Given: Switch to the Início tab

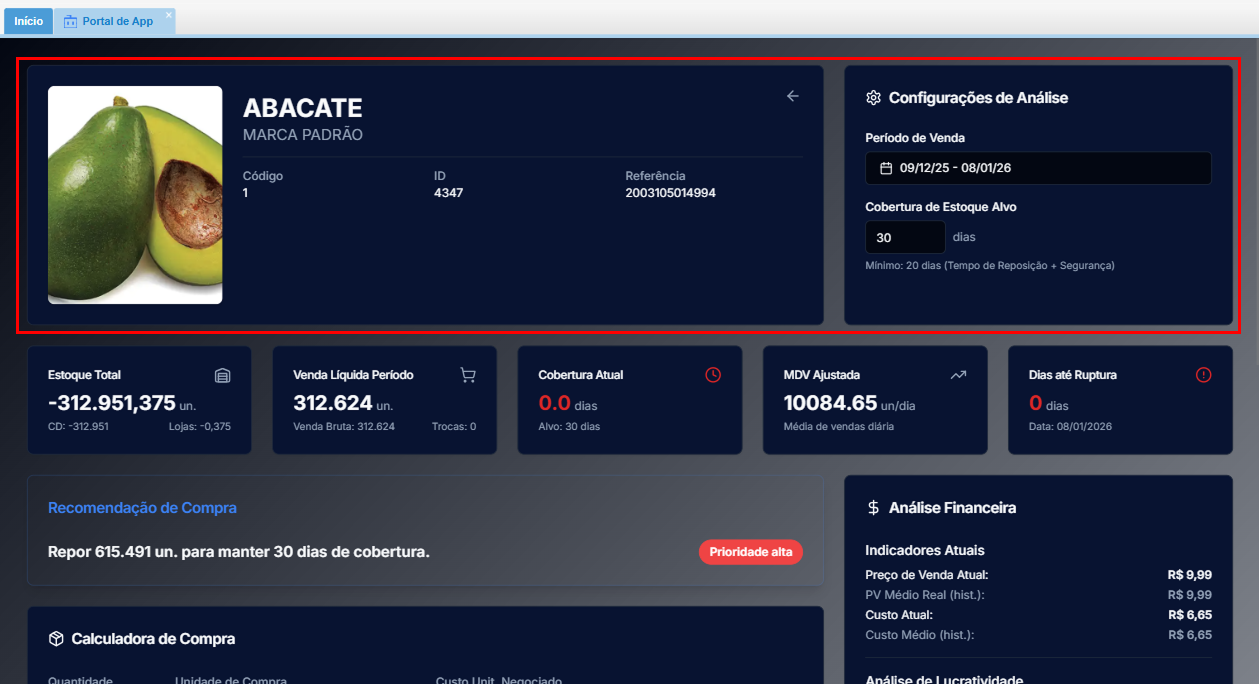Looking at the screenshot, I should click(x=28, y=21).
